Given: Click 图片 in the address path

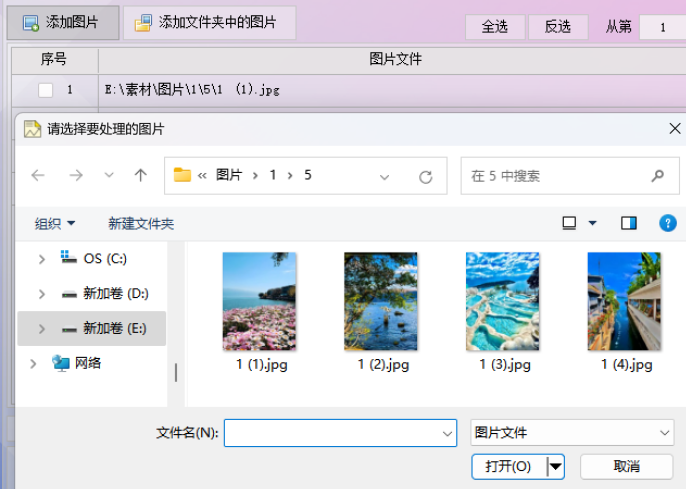Looking at the screenshot, I should click(x=229, y=175).
